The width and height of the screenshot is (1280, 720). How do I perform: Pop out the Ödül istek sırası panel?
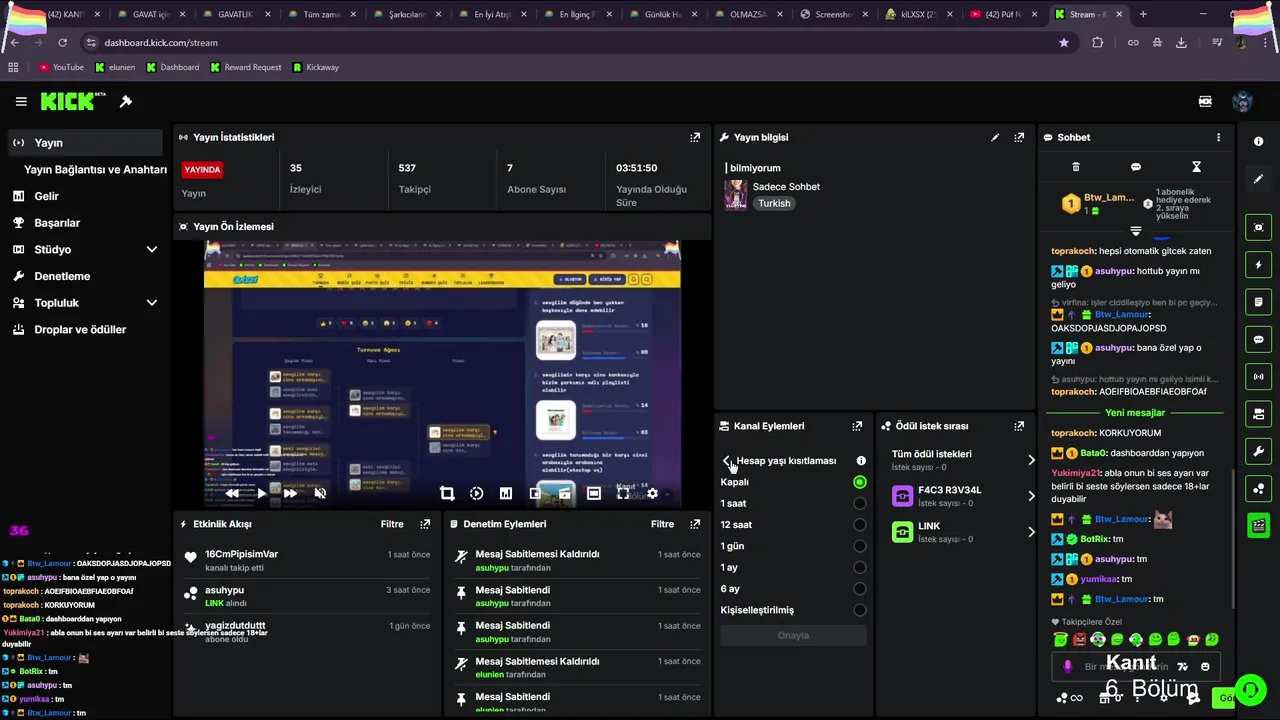[1019, 426]
